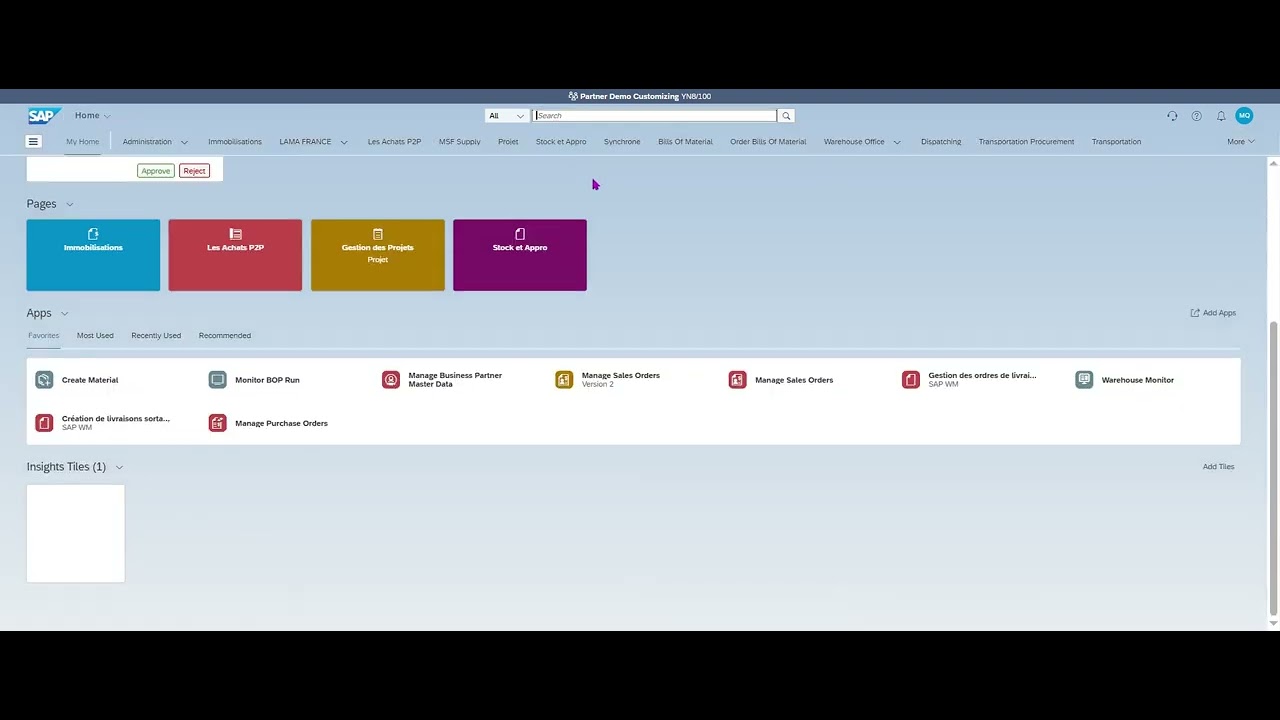This screenshot has height=720, width=1280.
Task: Select the My Home tab
Action: [x=82, y=142]
